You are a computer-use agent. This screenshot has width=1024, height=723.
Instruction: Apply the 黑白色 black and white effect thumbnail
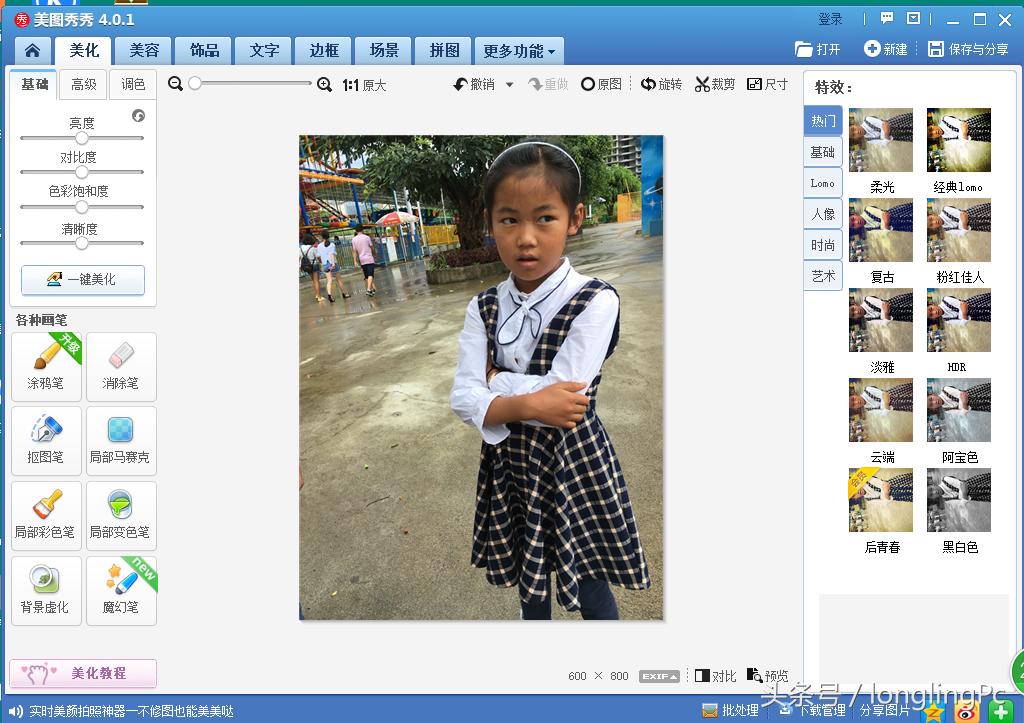click(x=959, y=500)
